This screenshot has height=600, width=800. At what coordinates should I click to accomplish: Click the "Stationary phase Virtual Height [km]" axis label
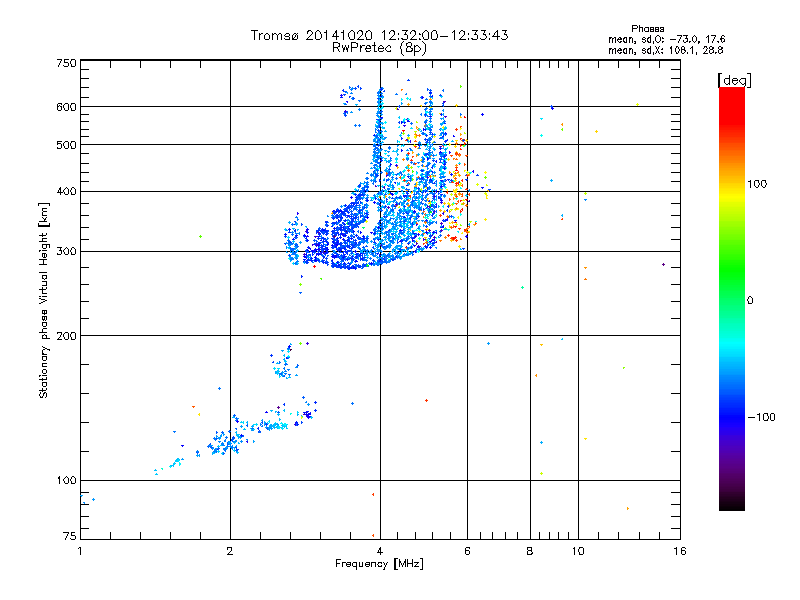pyautogui.click(x=44, y=300)
